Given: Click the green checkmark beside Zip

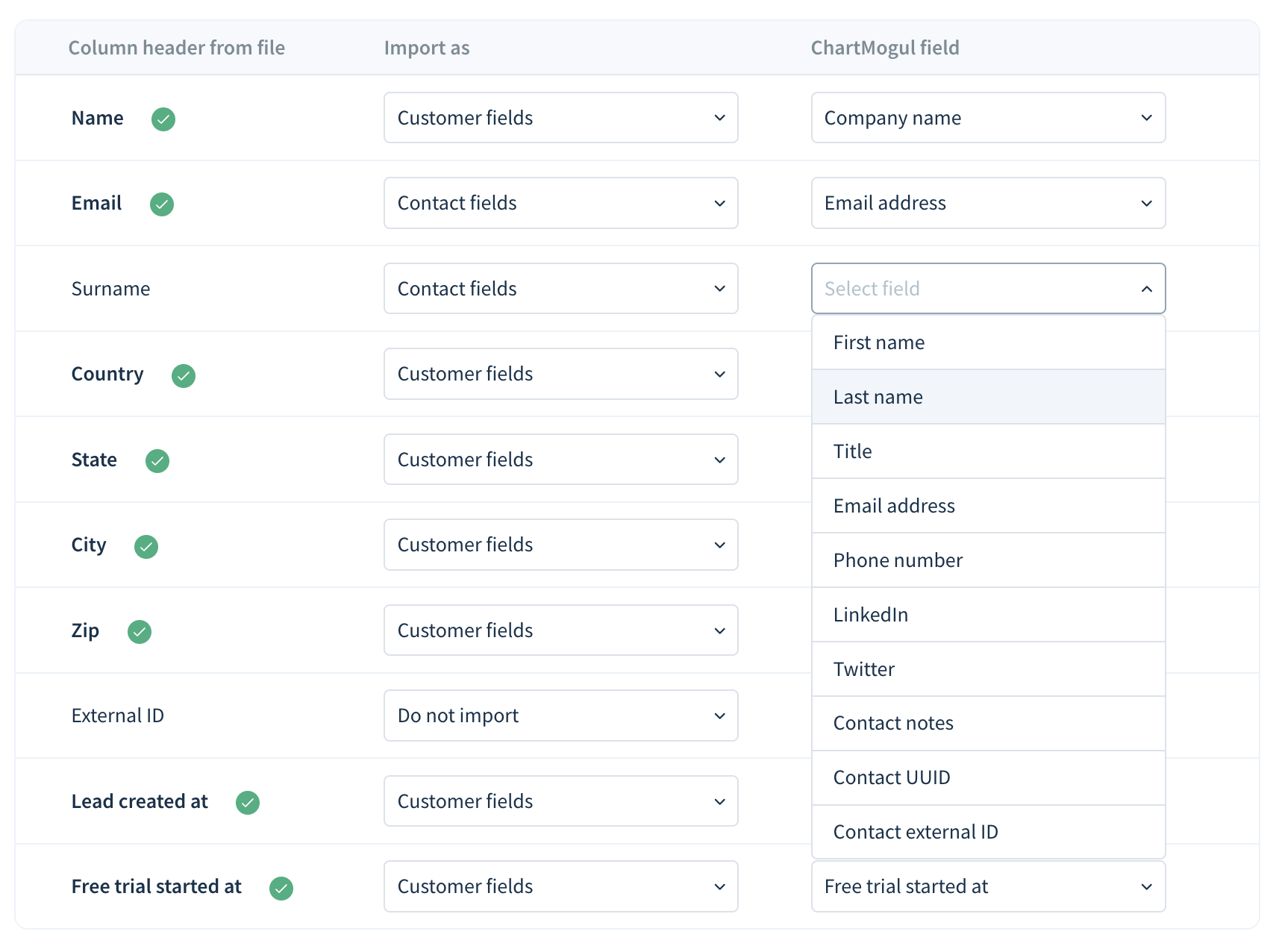Looking at the screenshot, I should click(140, 631).
